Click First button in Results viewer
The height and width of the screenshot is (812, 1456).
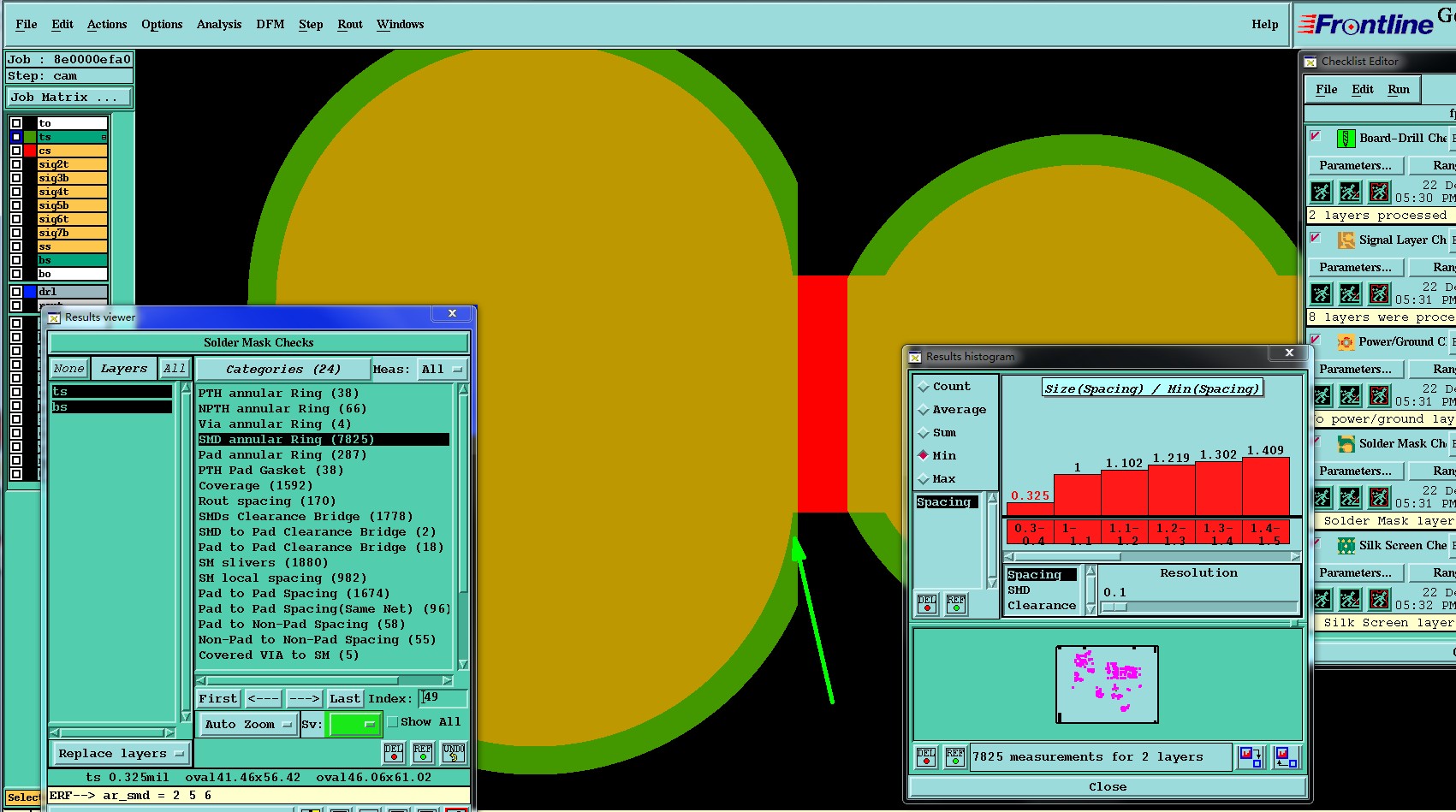tap(218, 699)
